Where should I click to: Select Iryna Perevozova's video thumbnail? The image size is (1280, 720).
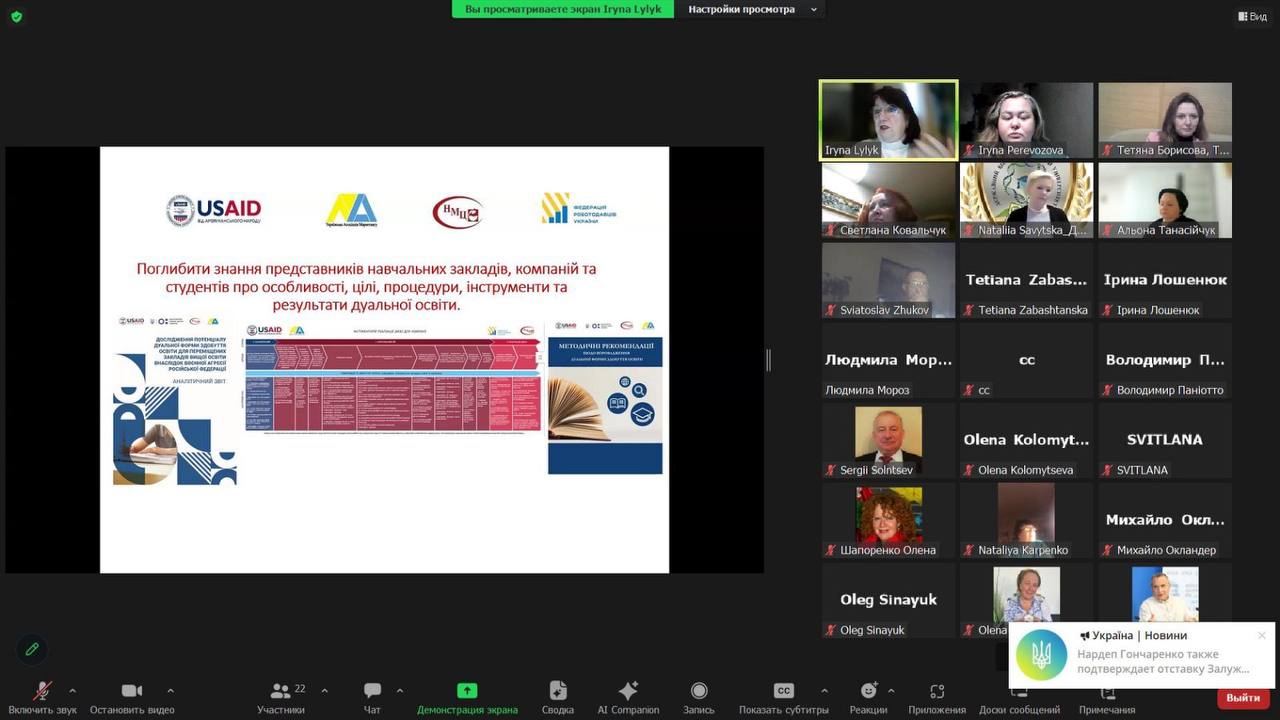pos(1026,120)
